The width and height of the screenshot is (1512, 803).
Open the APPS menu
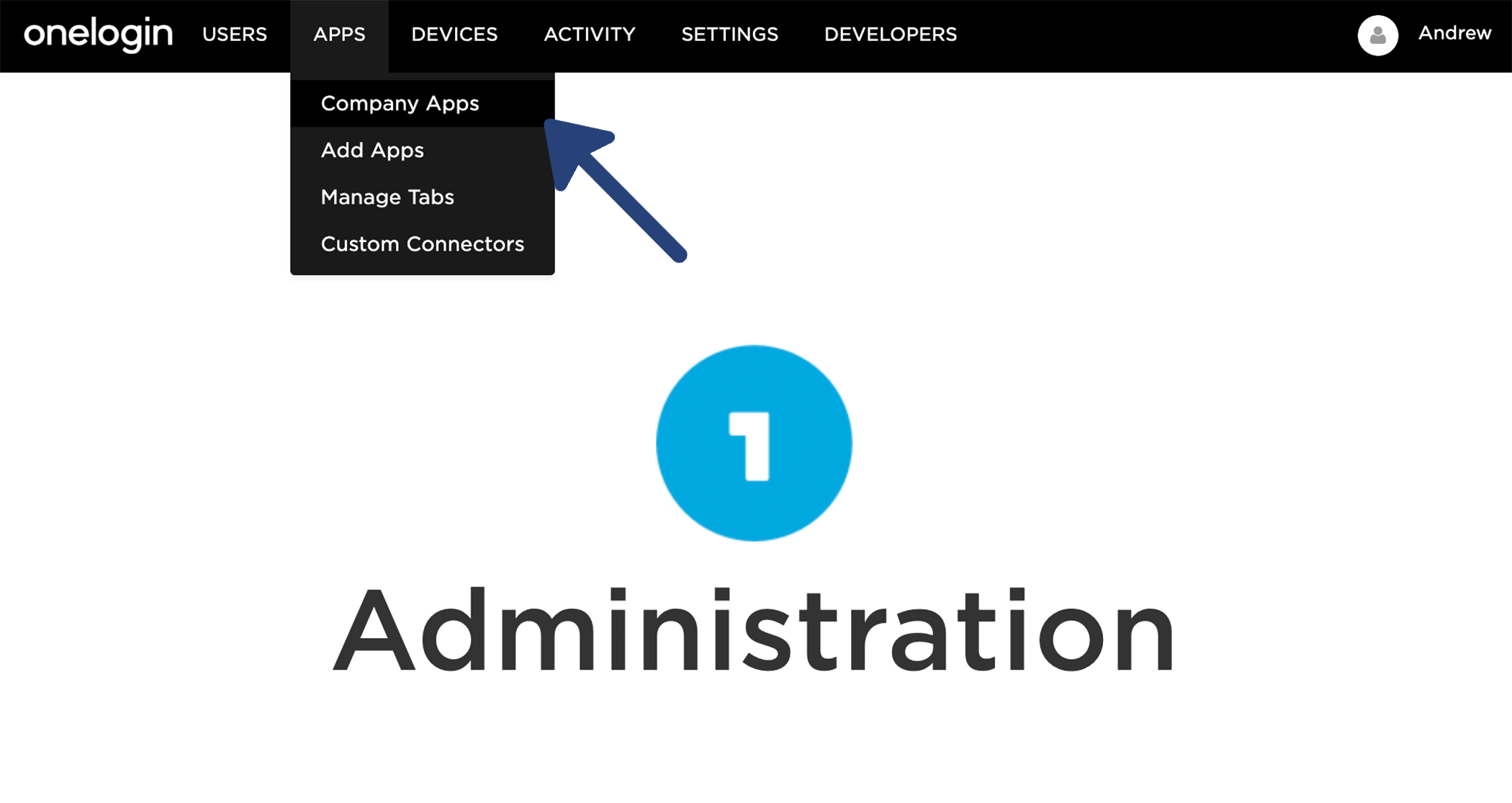click(x=339, y=35)
